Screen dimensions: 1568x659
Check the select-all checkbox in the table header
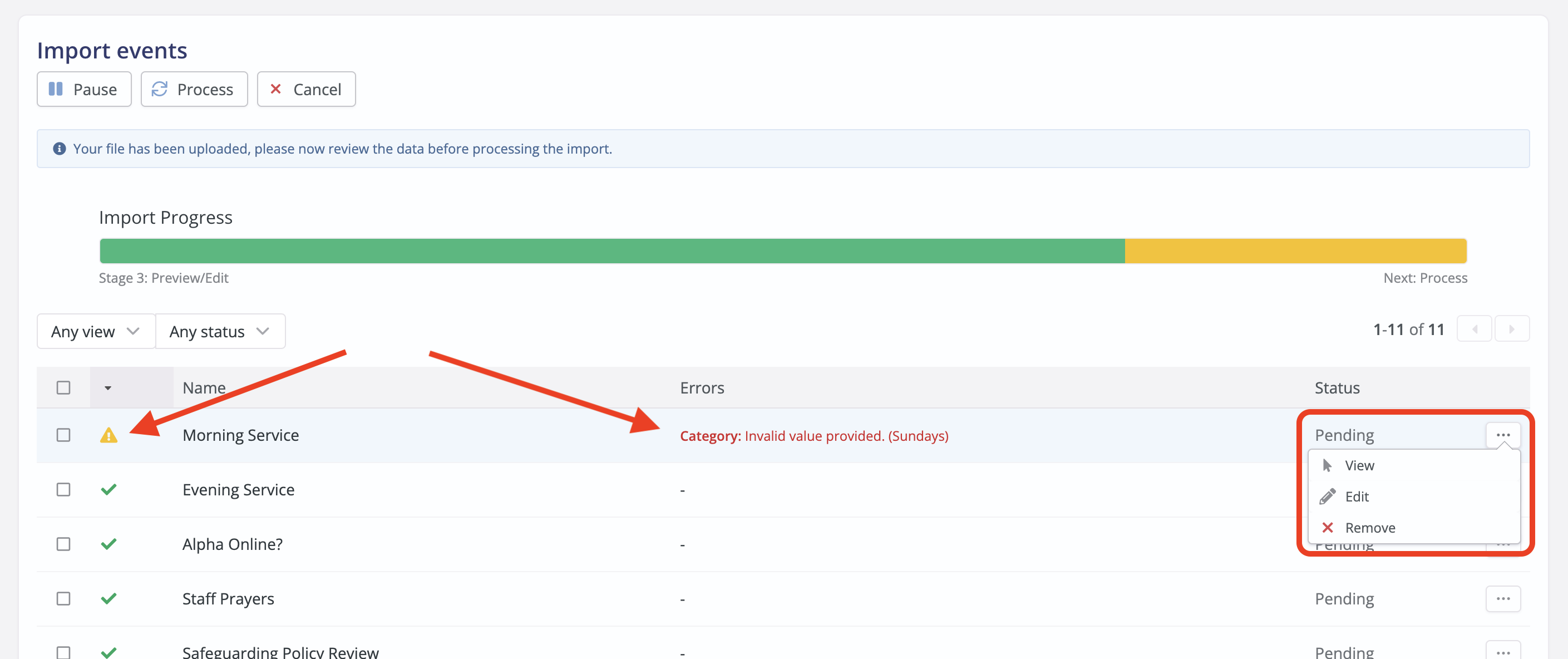point(63,387)
